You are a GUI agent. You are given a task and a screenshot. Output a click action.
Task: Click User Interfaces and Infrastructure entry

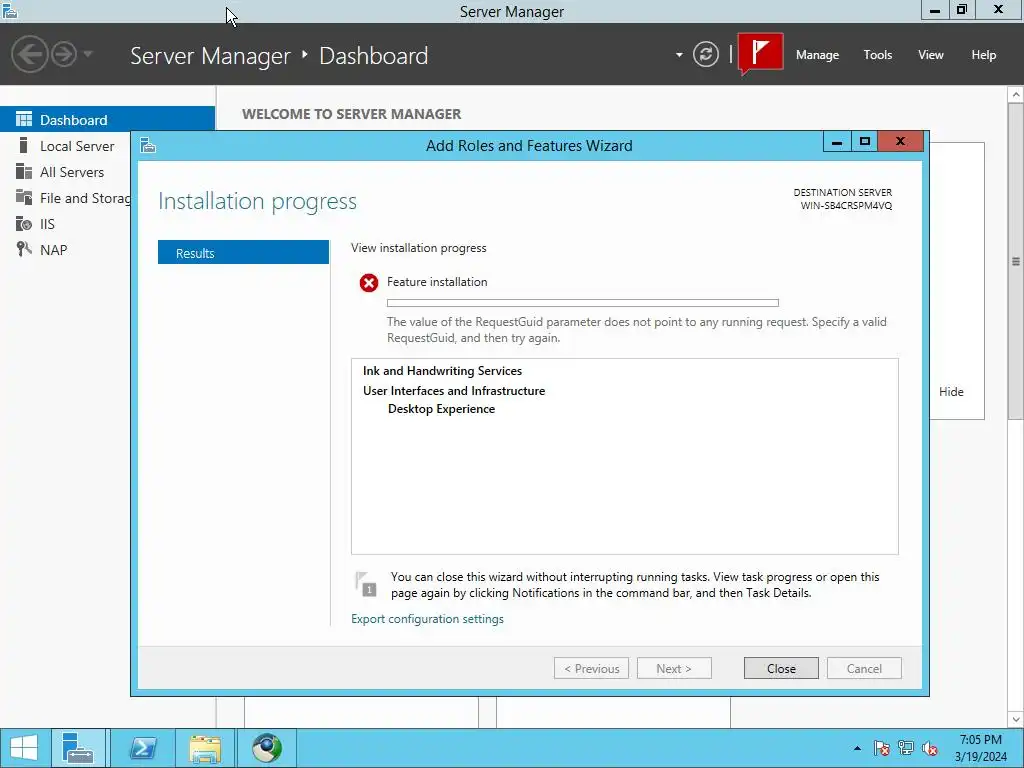click(454, 391)
